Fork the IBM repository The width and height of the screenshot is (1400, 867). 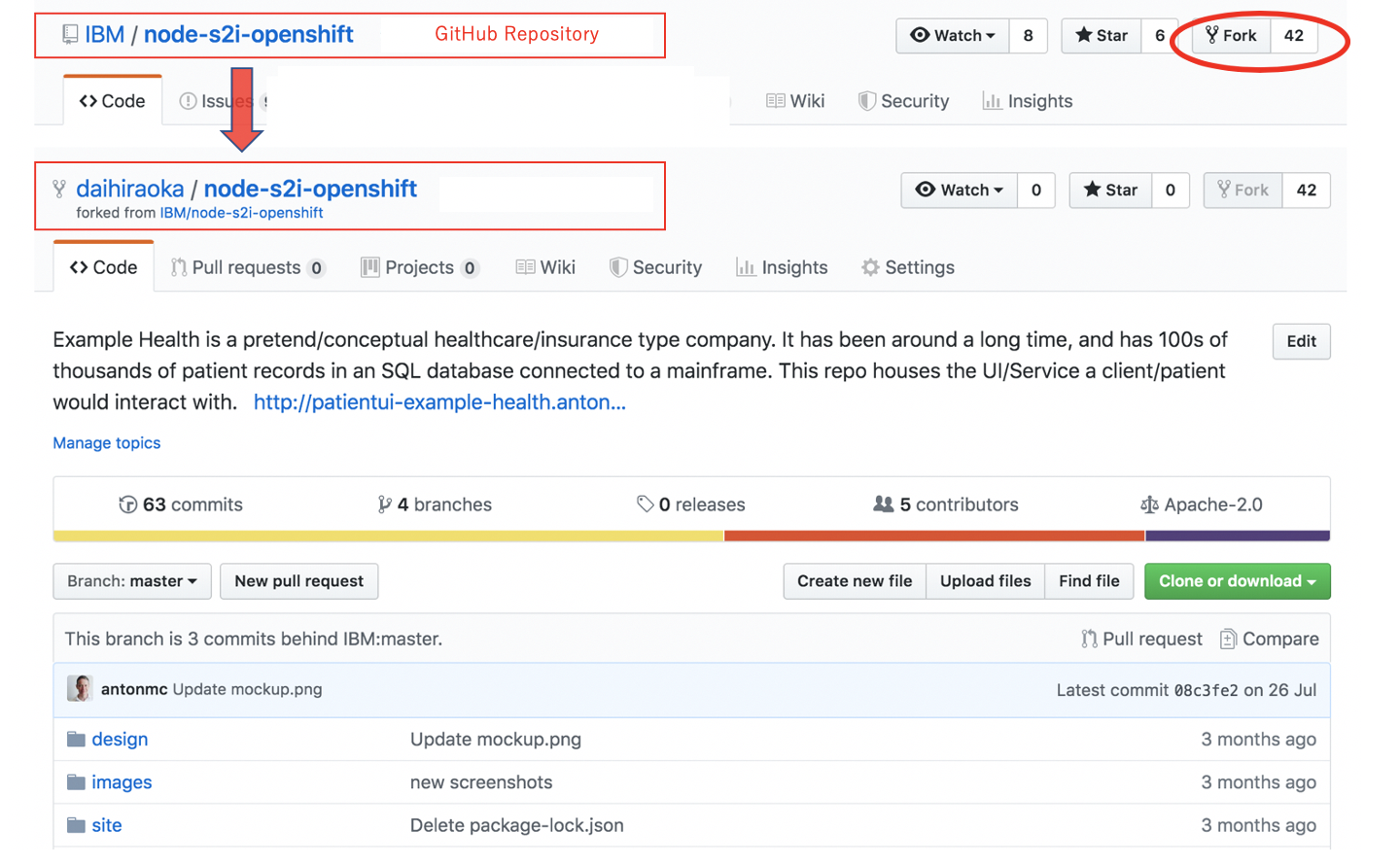point(1231,36)
